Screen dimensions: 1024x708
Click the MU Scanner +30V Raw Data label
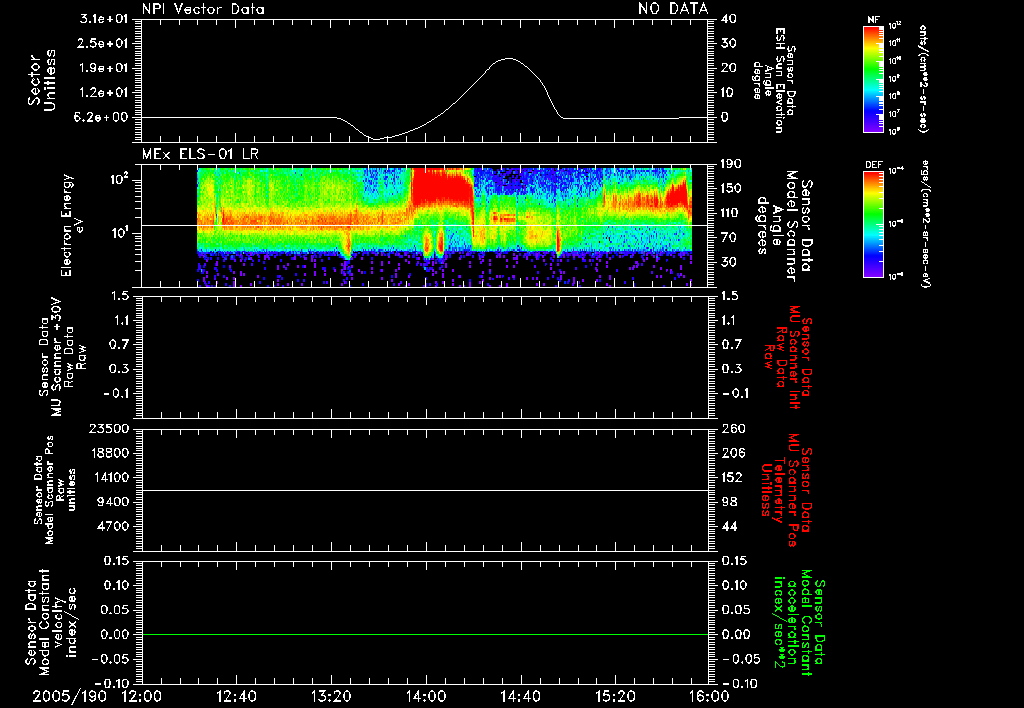[62, 357]
